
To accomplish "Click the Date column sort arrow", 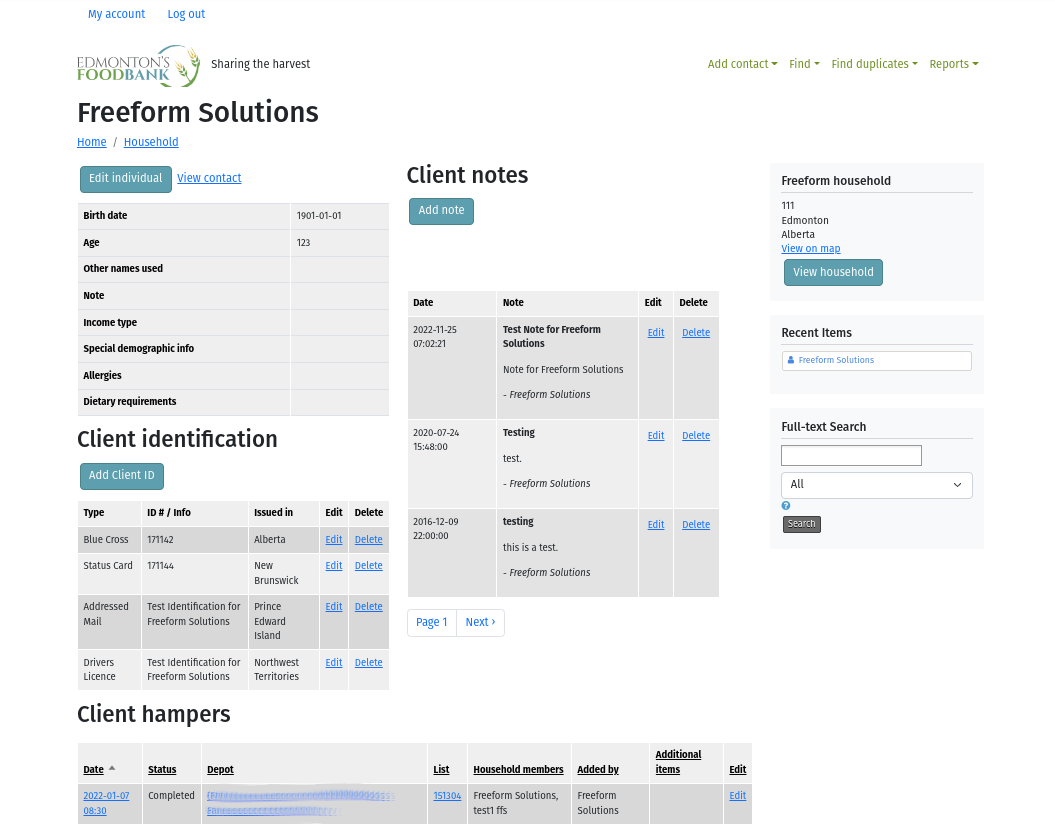I will [112, 769].
